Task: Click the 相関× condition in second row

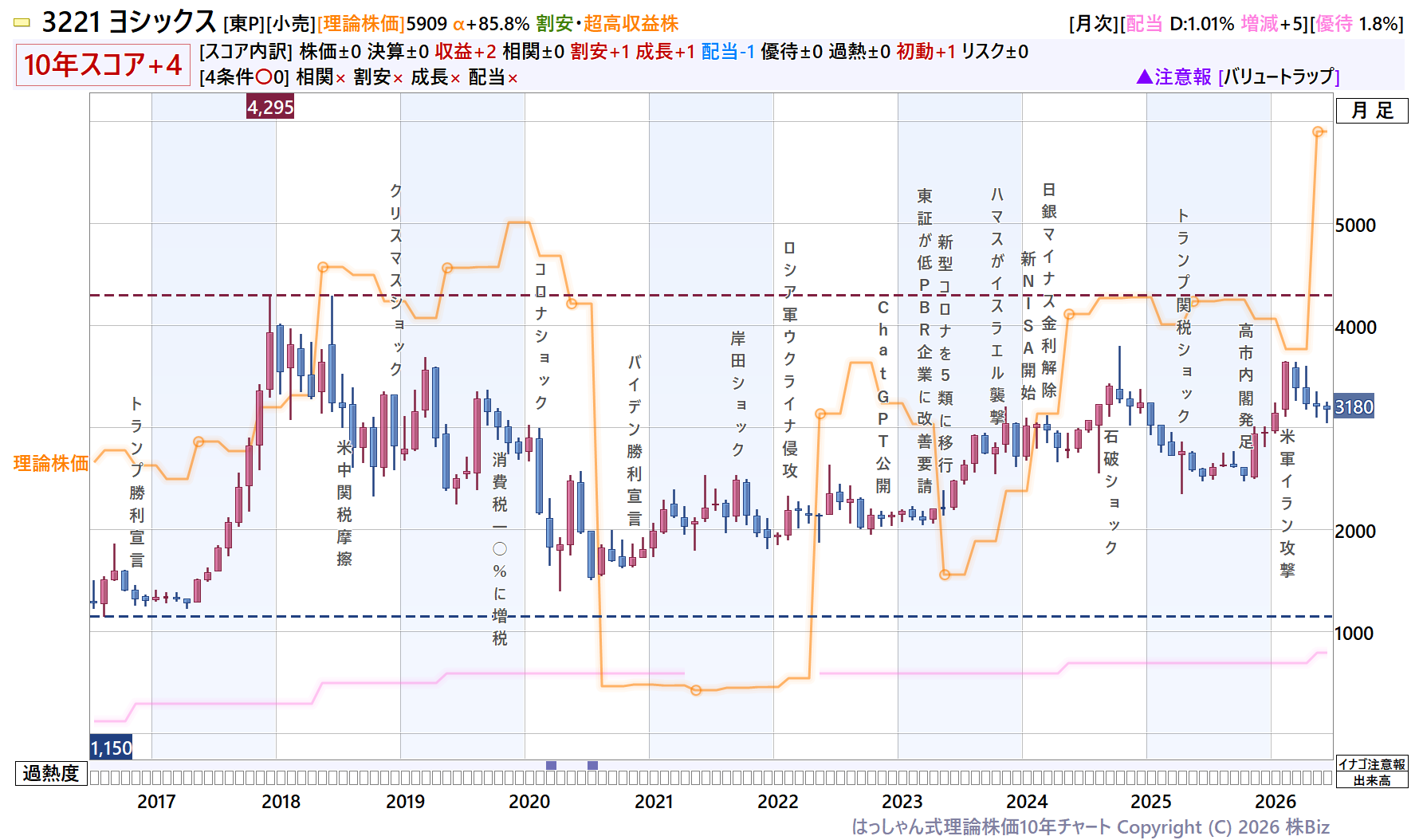Action: [x=320, y=77]
